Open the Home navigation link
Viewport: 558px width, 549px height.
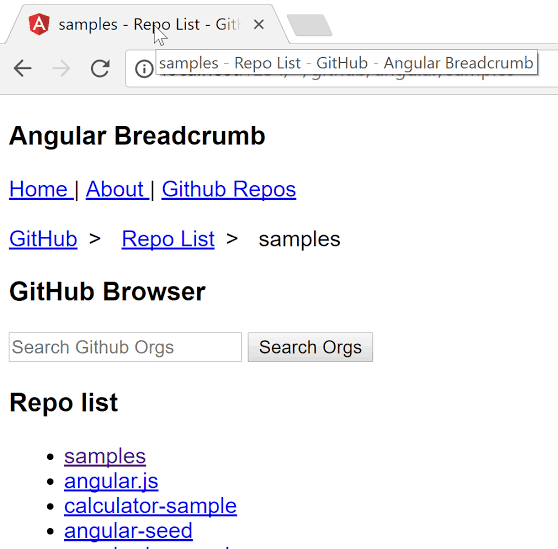coord(41,189)
